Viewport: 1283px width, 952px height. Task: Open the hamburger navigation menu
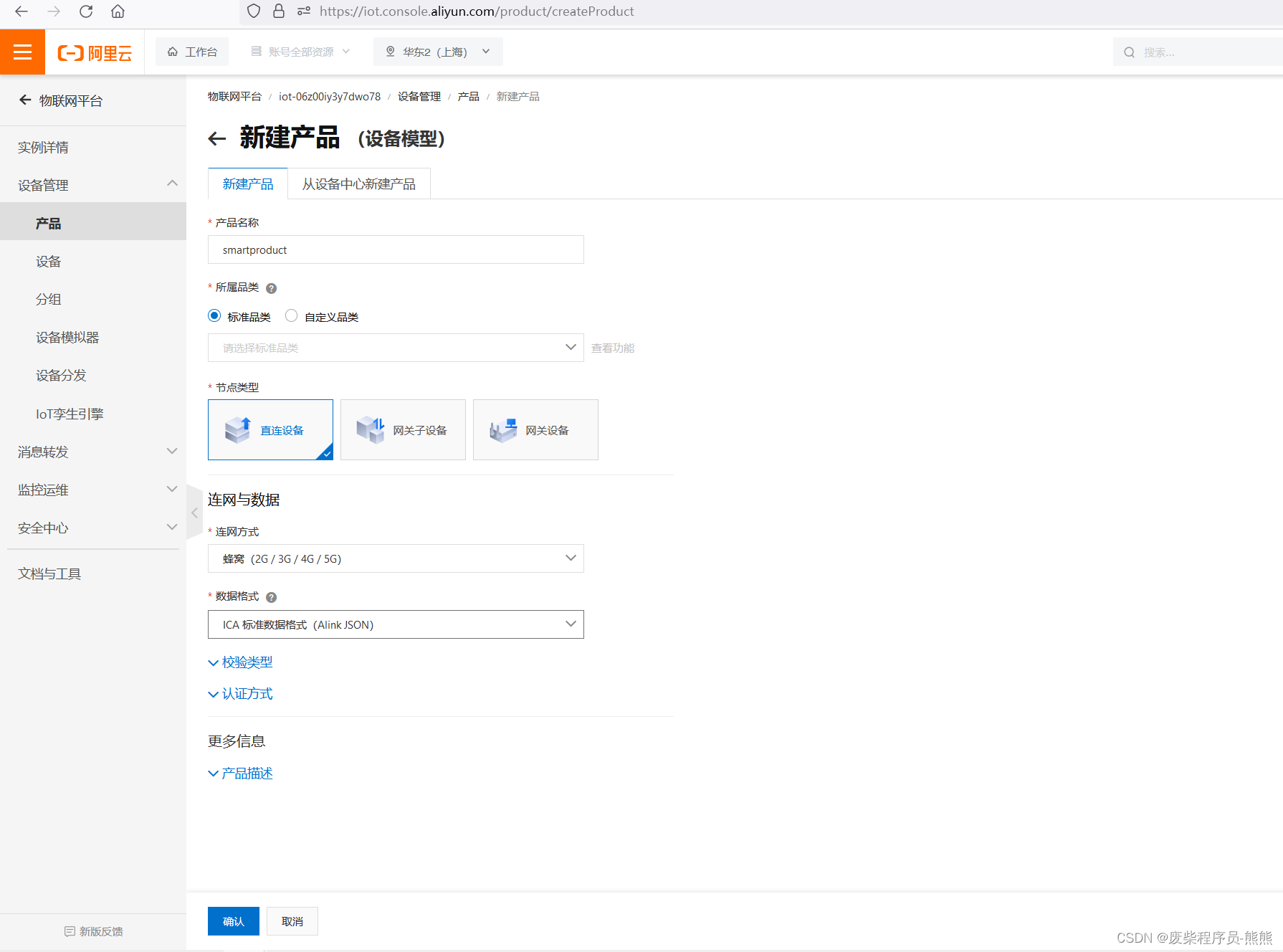tap(22, 52)
